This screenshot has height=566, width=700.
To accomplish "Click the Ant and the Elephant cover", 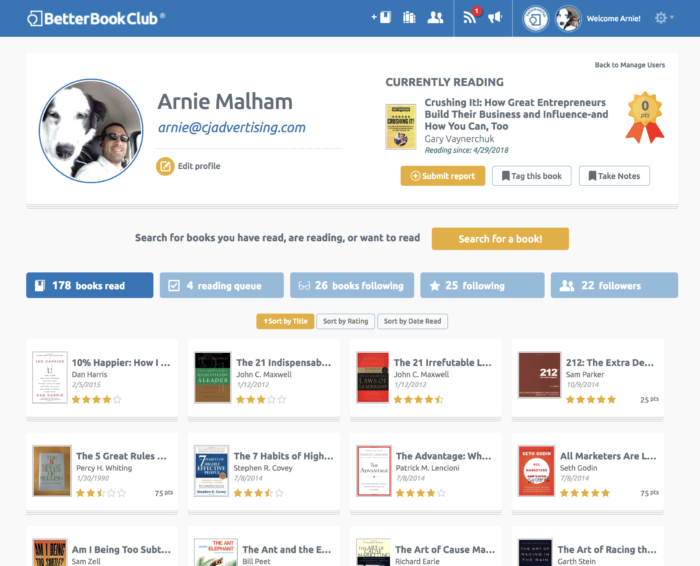I will [214, 552].
